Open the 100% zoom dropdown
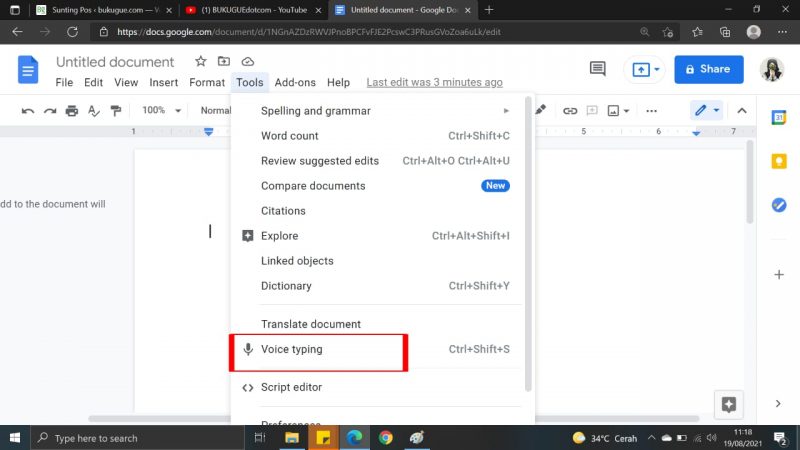The height and width of the screenshot is (450, 800). coord(161,110)
